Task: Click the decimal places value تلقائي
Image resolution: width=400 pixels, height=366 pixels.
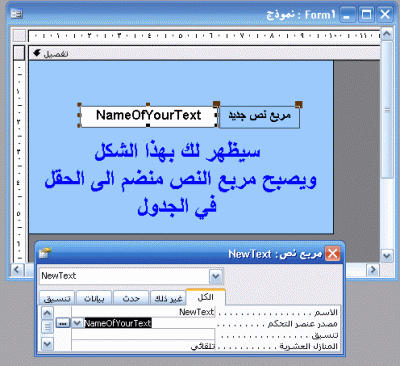Action: click(x=143, y=346)
